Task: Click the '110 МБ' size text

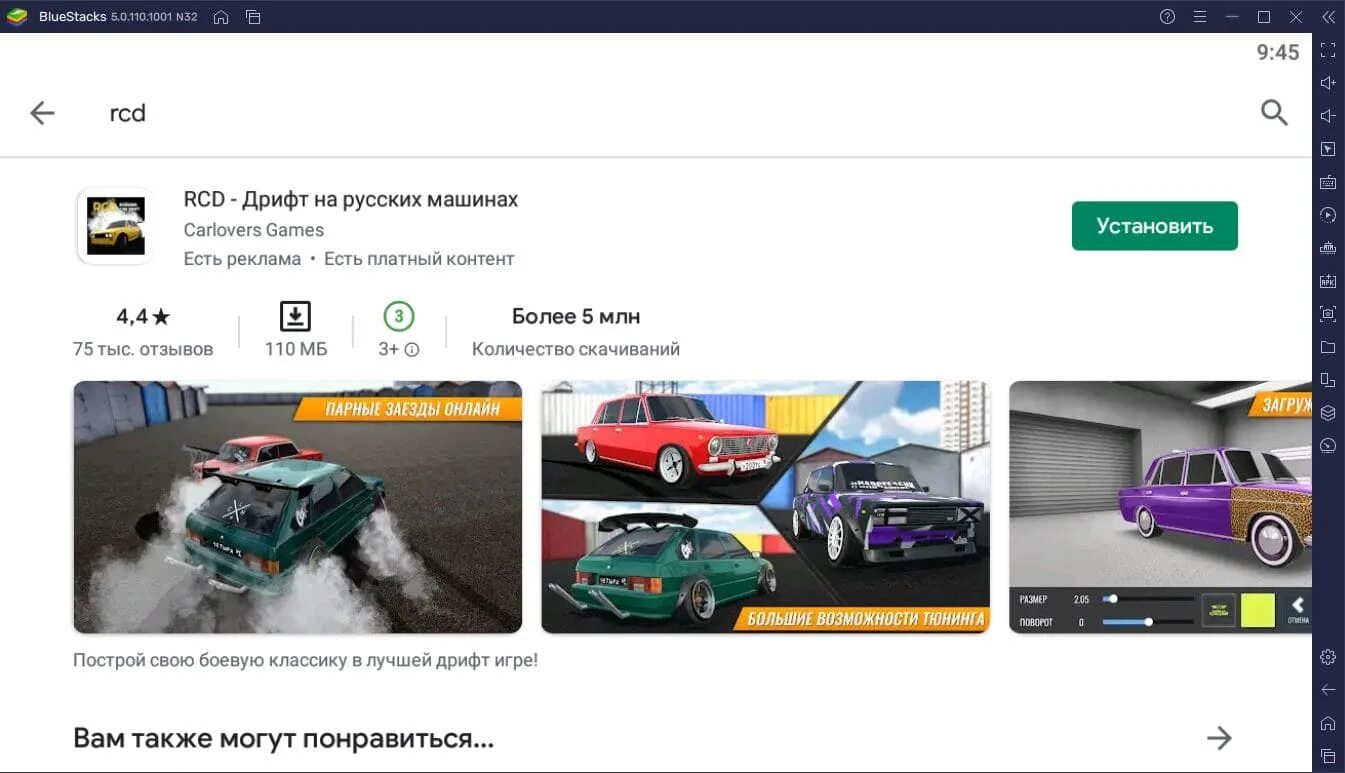Action: pyautogui.click(x=296, y=349)
